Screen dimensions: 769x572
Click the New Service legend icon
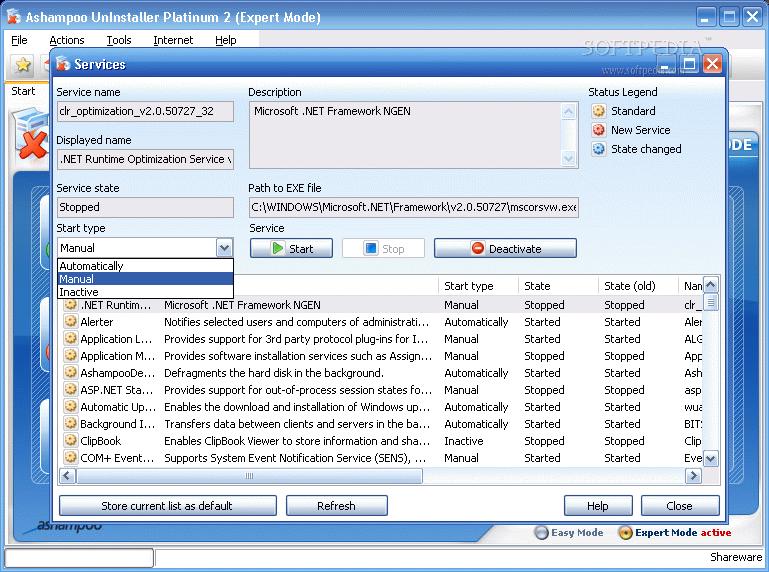click(598, 130)
